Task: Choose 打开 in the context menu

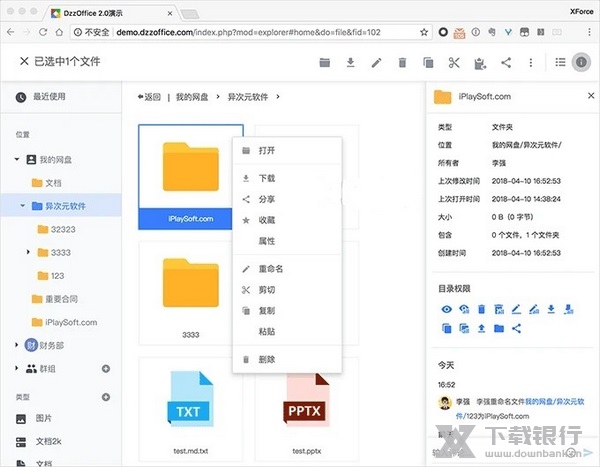Action: 287,150
